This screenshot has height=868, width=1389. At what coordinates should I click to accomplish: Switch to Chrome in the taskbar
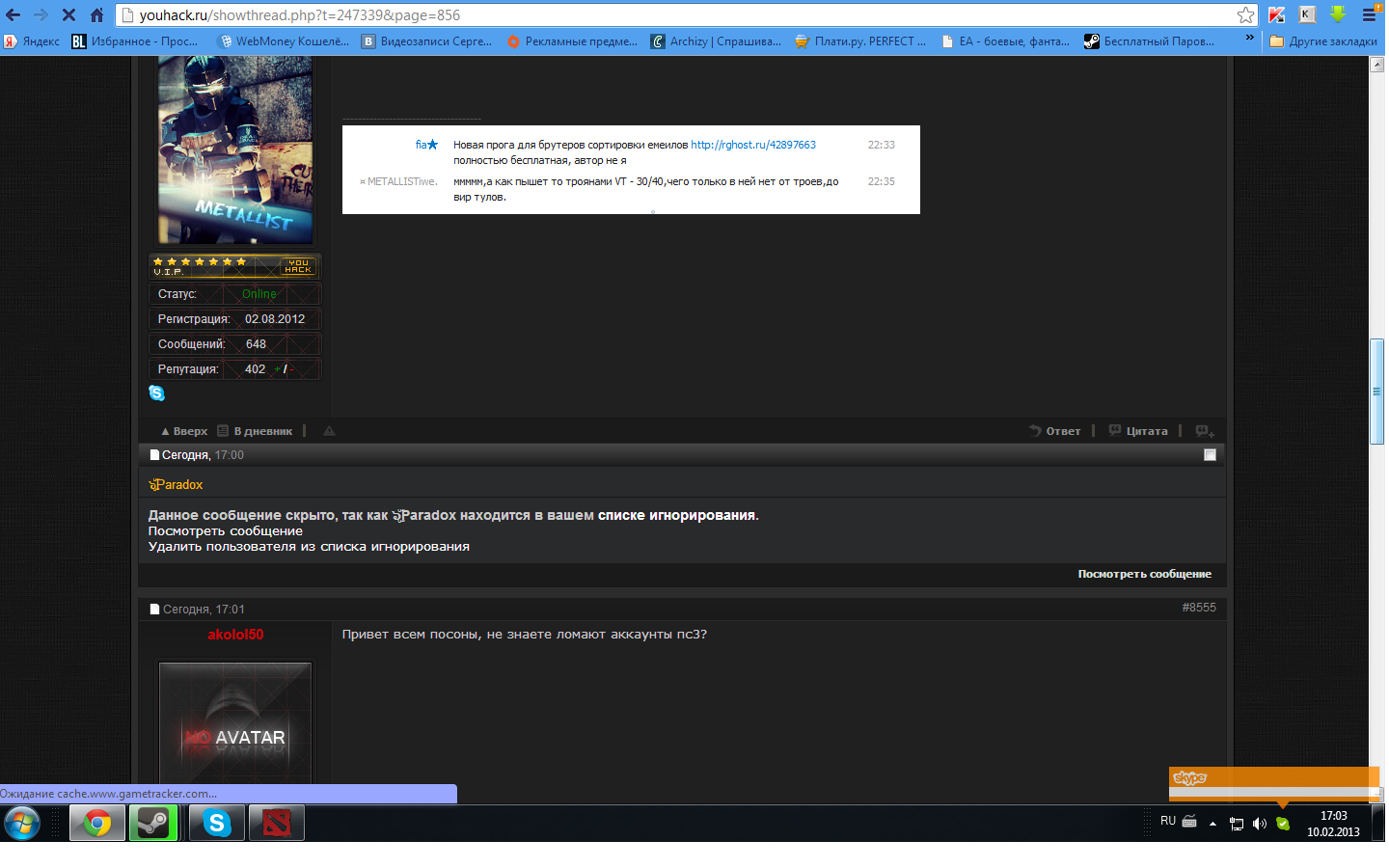(96, 823)
